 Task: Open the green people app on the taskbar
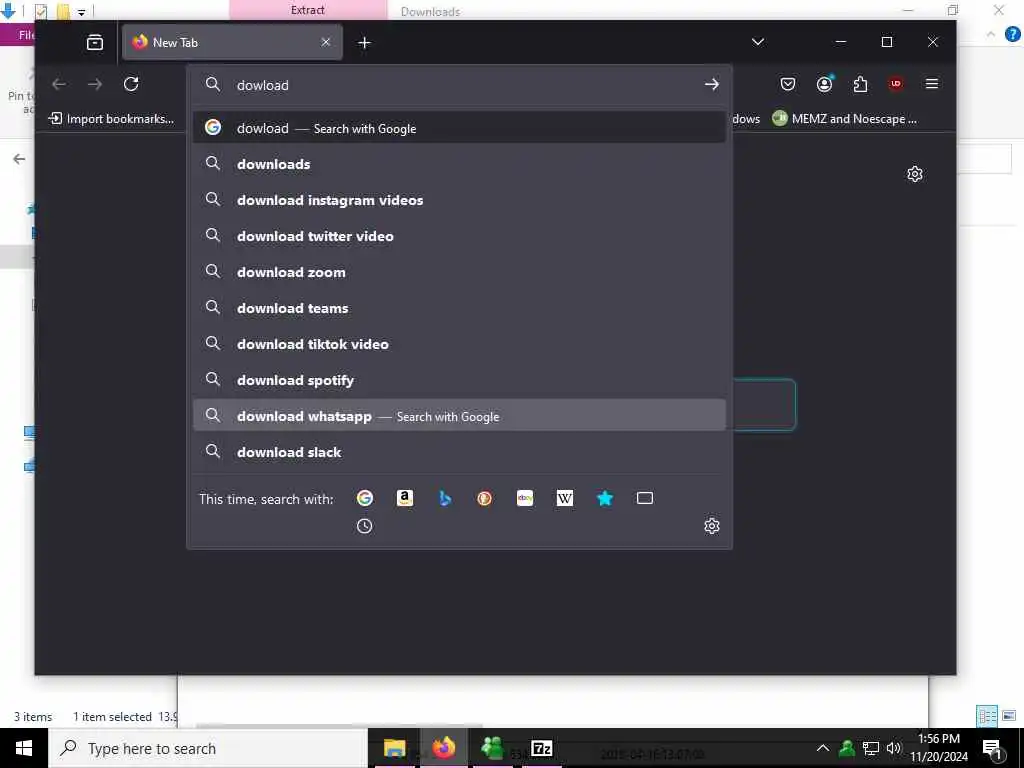(x=492, y=748)
